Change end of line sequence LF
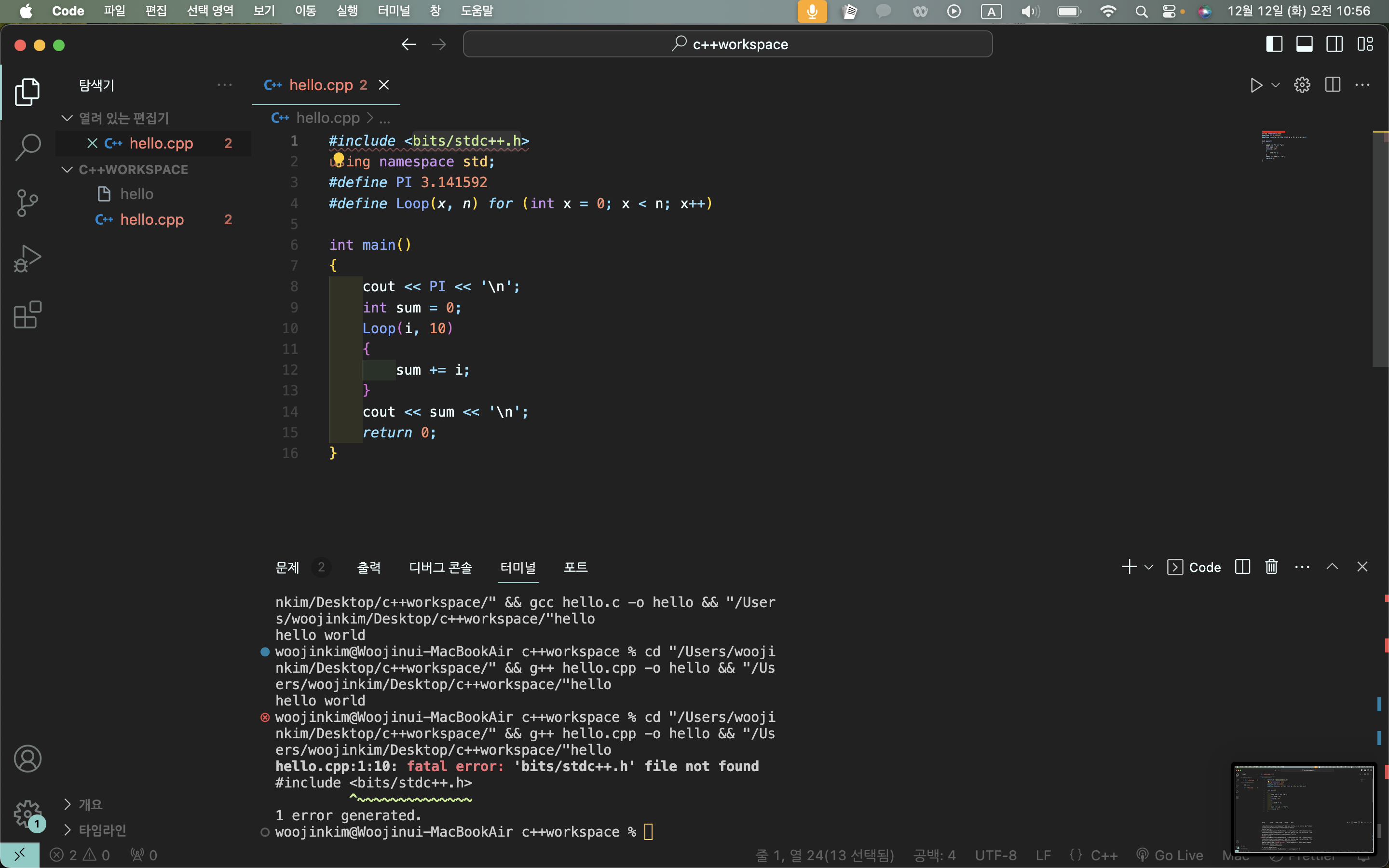The width and height of the screenshot is (1389, 868). point(1043,855)
